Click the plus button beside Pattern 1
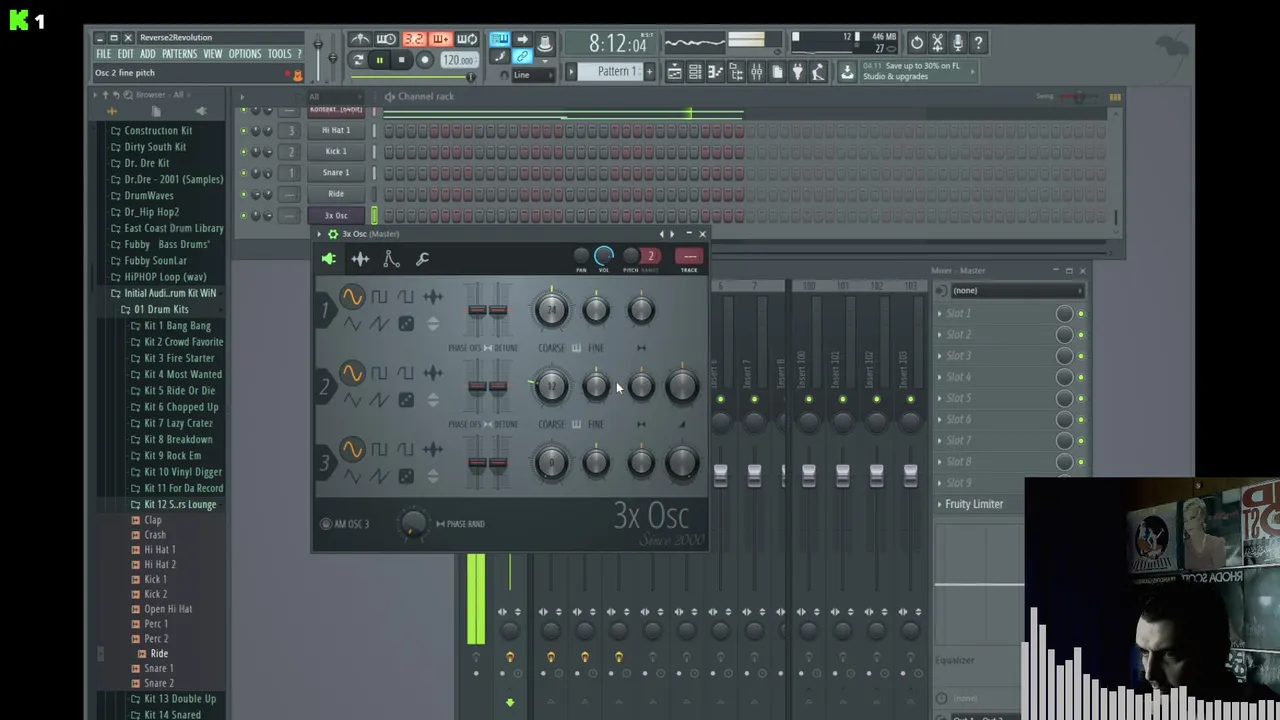1280x720 pixels. pyautogui.click(x=649, y=72)
